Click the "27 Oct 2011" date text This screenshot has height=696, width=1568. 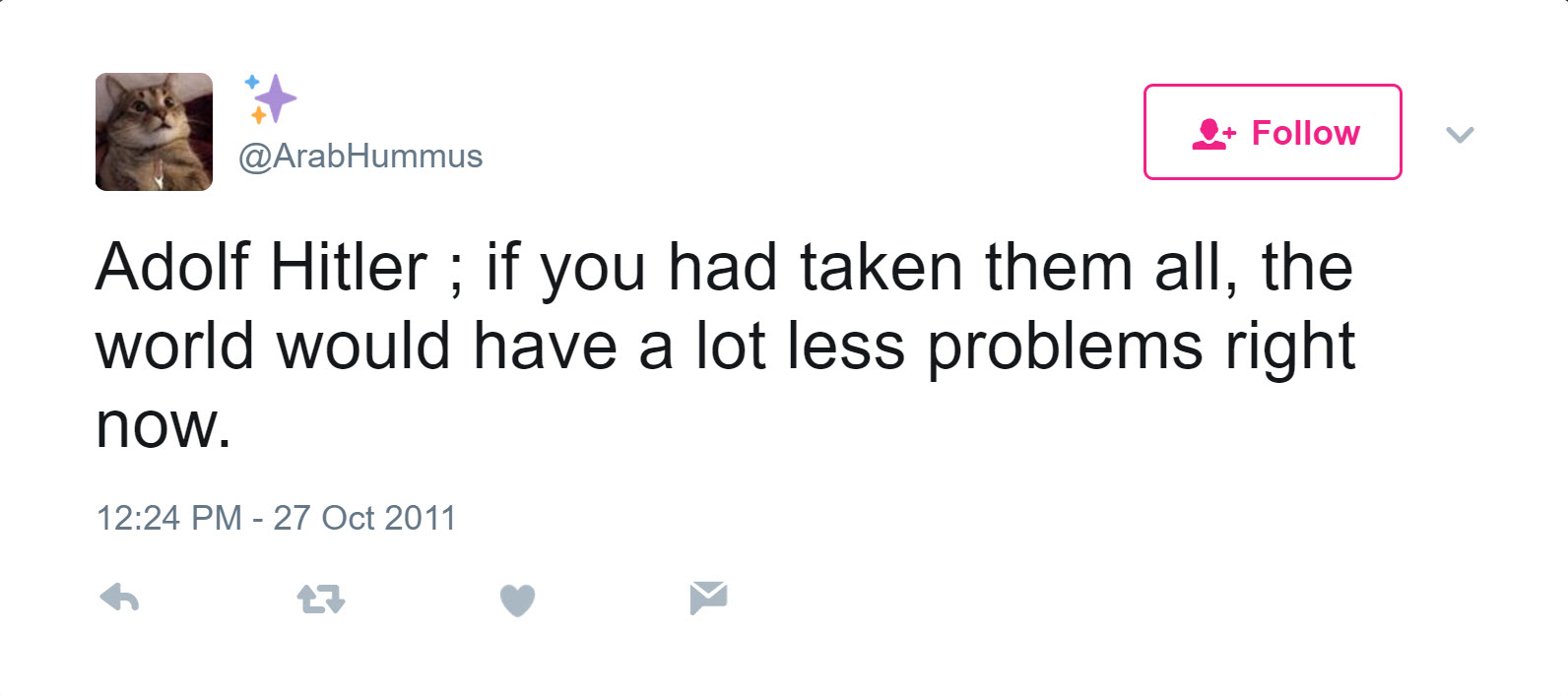364,518
